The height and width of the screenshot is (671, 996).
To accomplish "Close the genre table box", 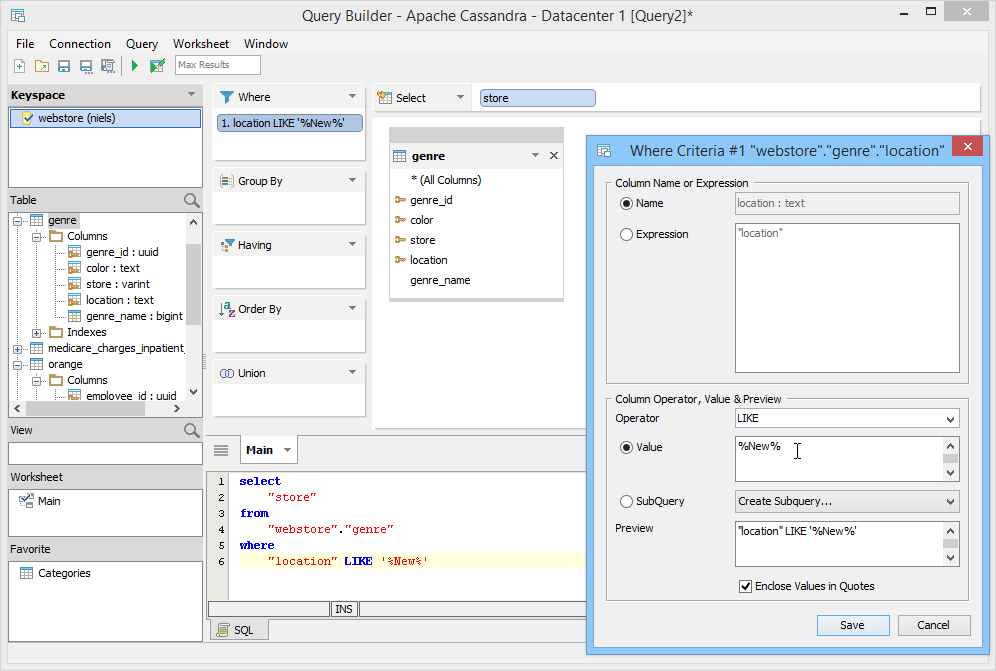I will point(554,156).
